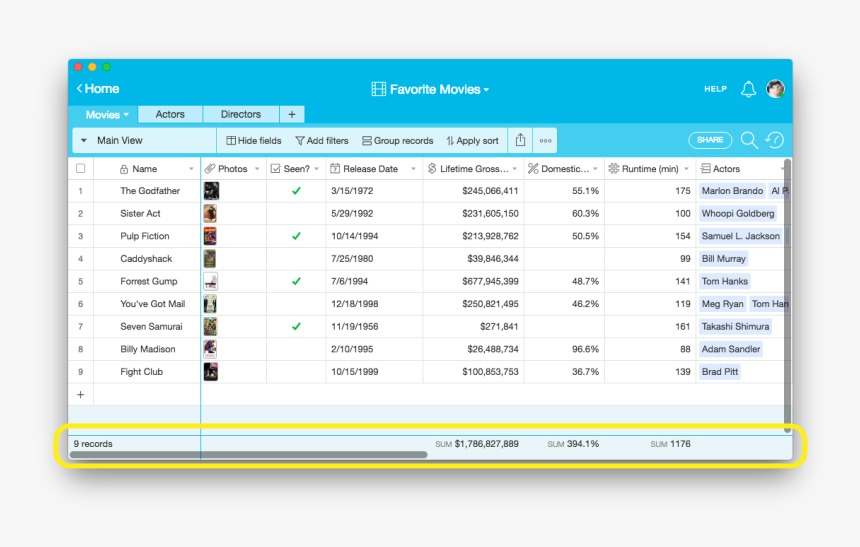Viewport: 860px width, 547px height.
Task: Click the HELP link
Action: 716,89
